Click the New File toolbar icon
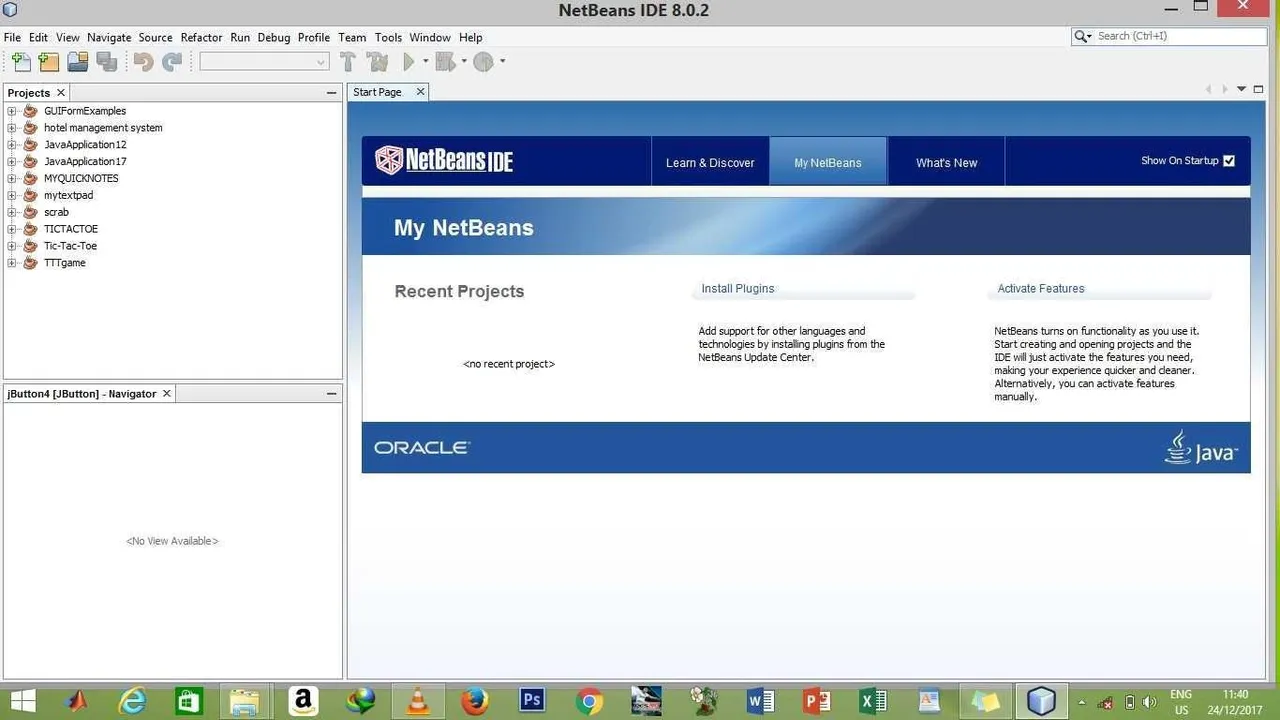Viewport: 1280px width, 720px height. [x=20, y=62]
